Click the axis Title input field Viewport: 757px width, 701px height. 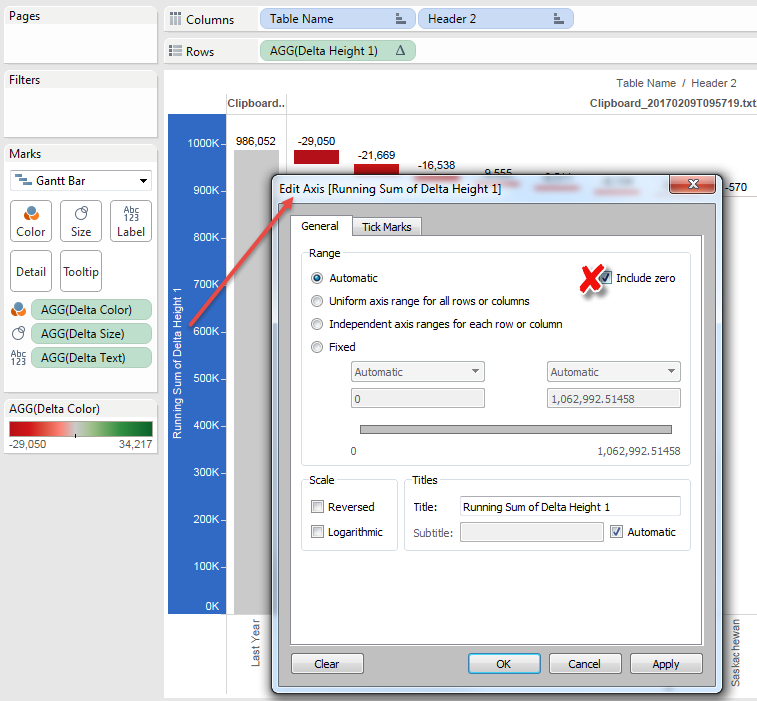coord(570,506)
